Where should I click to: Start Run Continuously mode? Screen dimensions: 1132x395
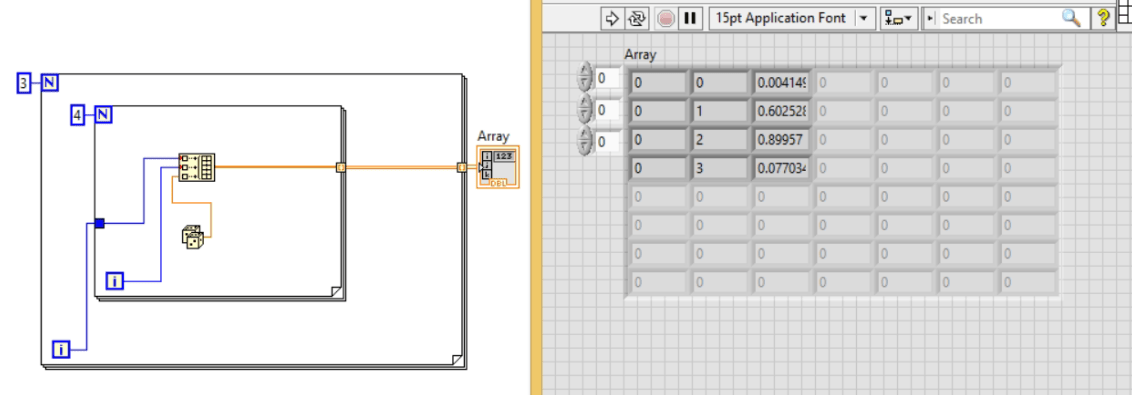point(636,19)
